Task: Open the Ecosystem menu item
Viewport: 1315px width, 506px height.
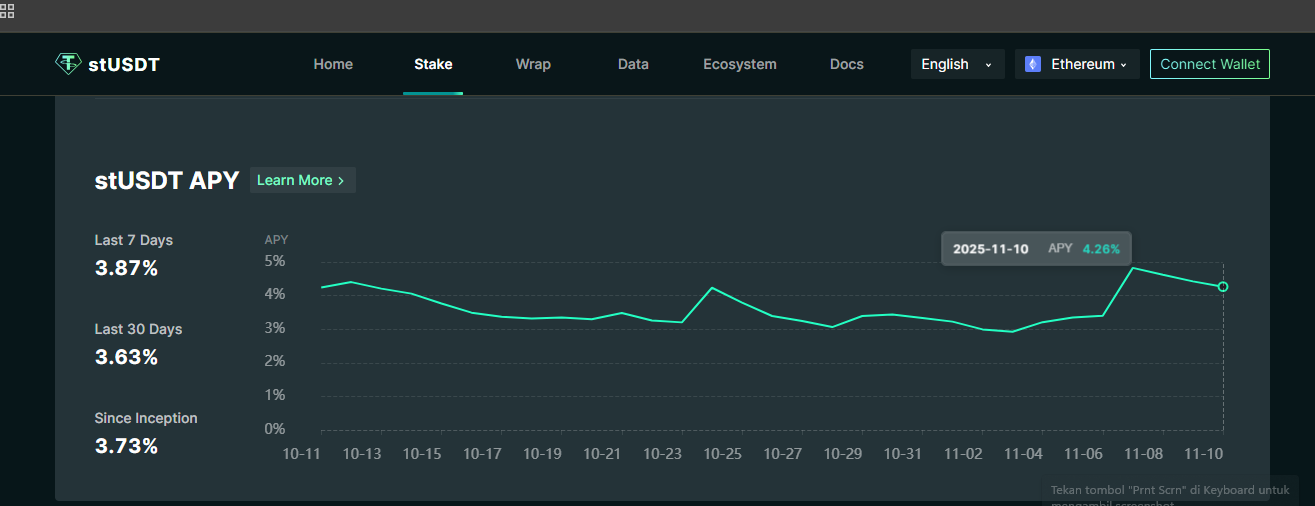Action: [x=740, y=64]
